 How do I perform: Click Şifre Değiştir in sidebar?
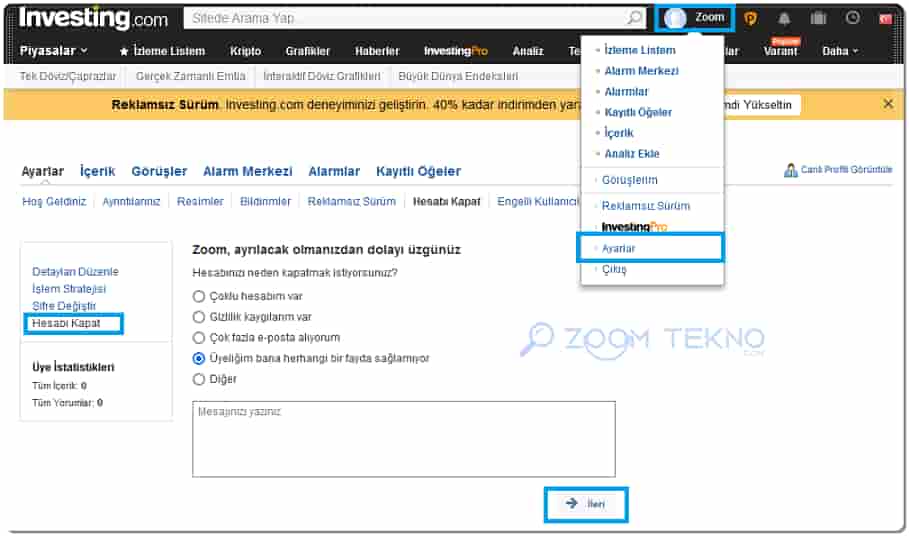(64, 305)
